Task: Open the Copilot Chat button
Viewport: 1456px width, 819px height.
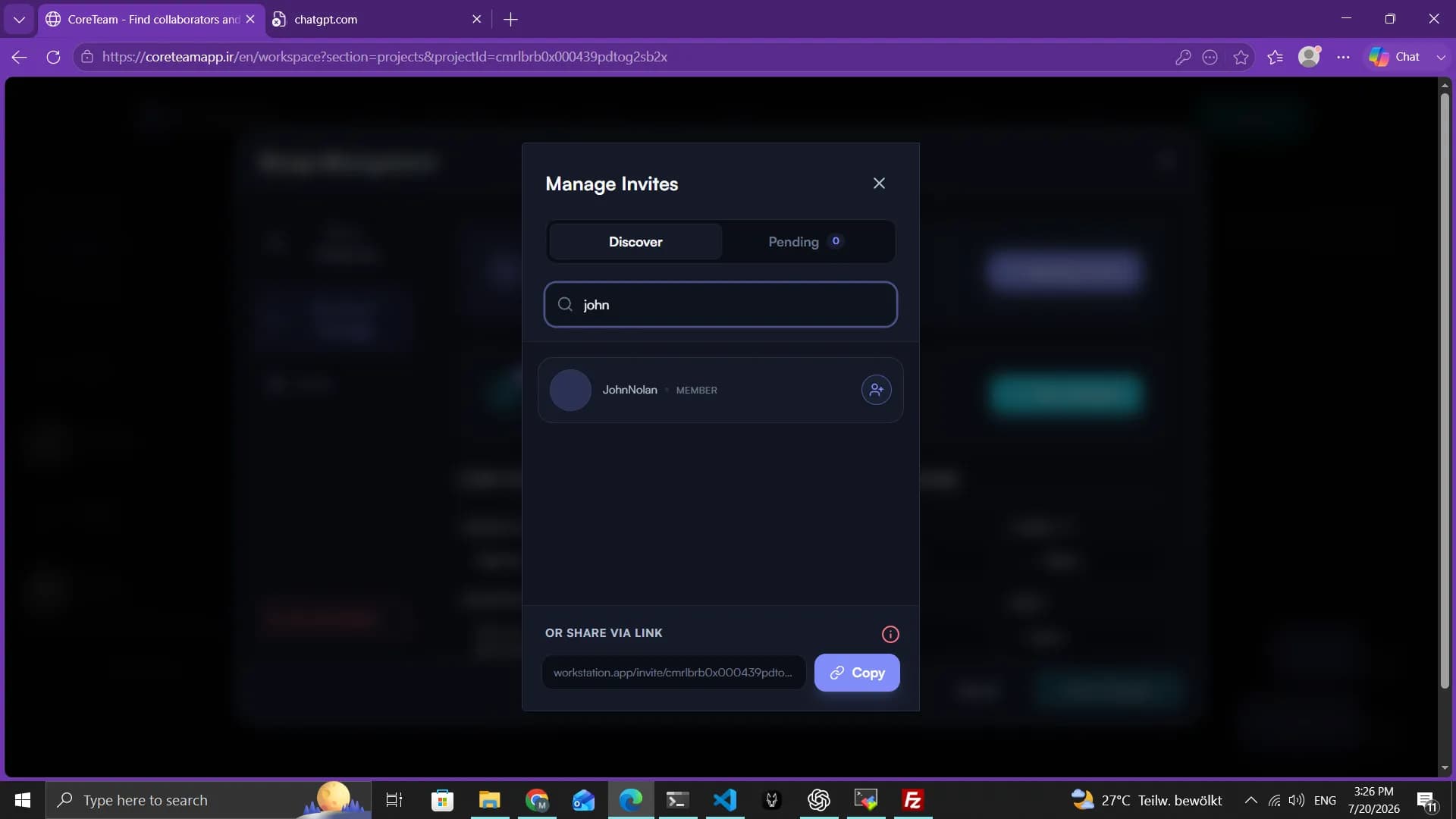Action: pyautogui.click(x=1395, y=57)
